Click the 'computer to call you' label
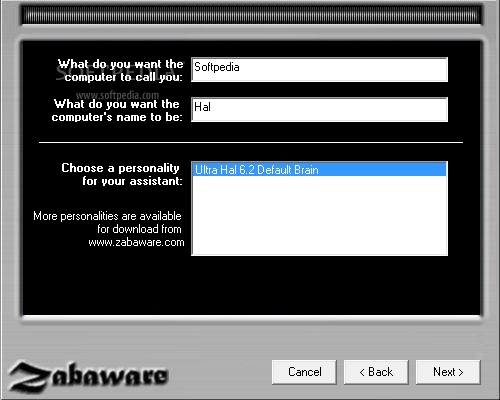This screenshot has width=500, height=400. 123,77
